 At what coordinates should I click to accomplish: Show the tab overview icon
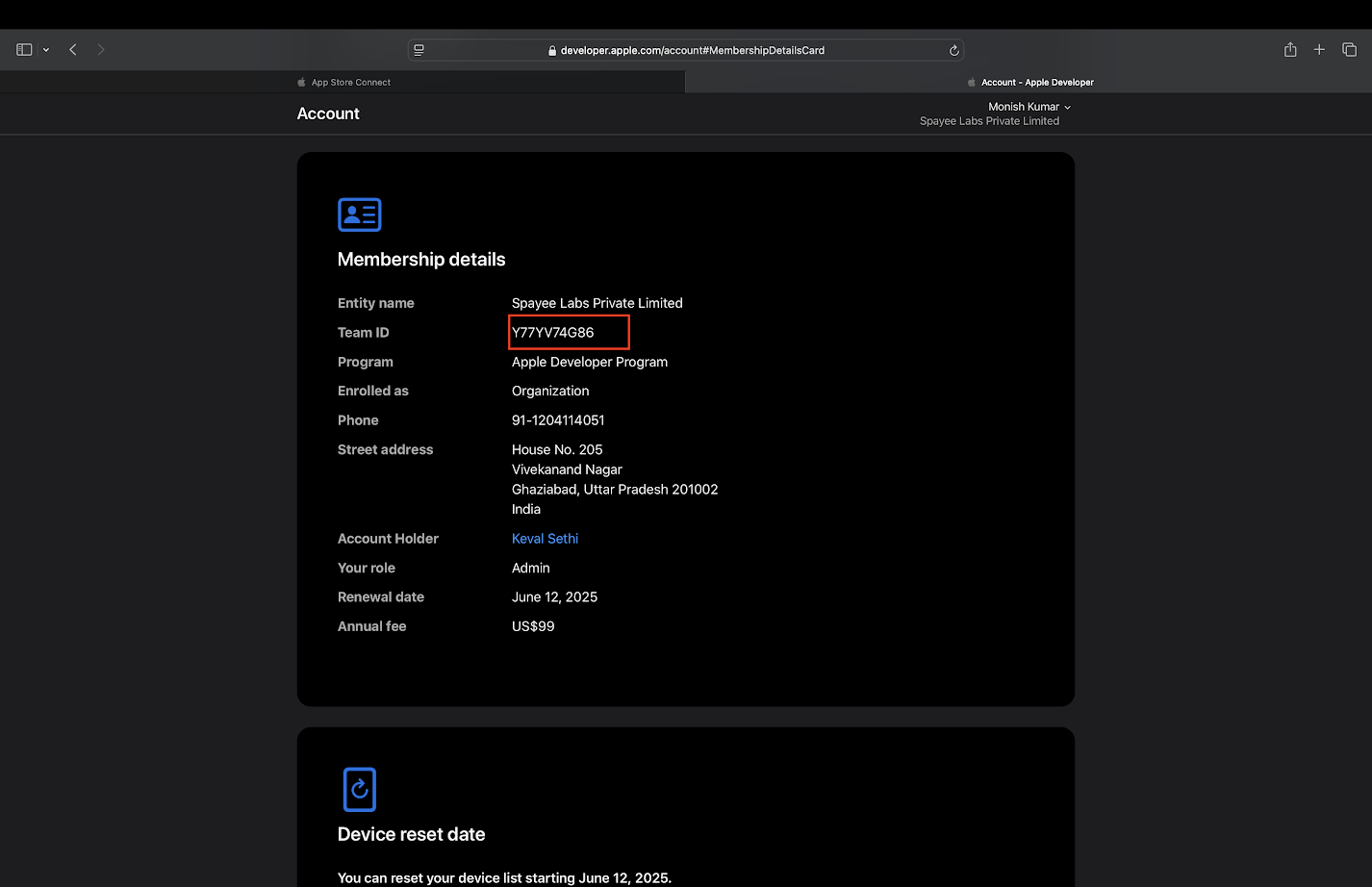point(1349,50)
